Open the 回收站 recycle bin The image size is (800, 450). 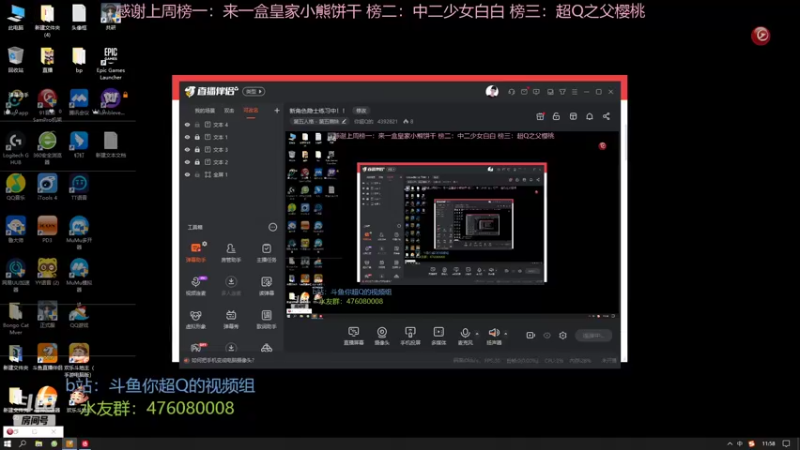[x=16, y=59]
